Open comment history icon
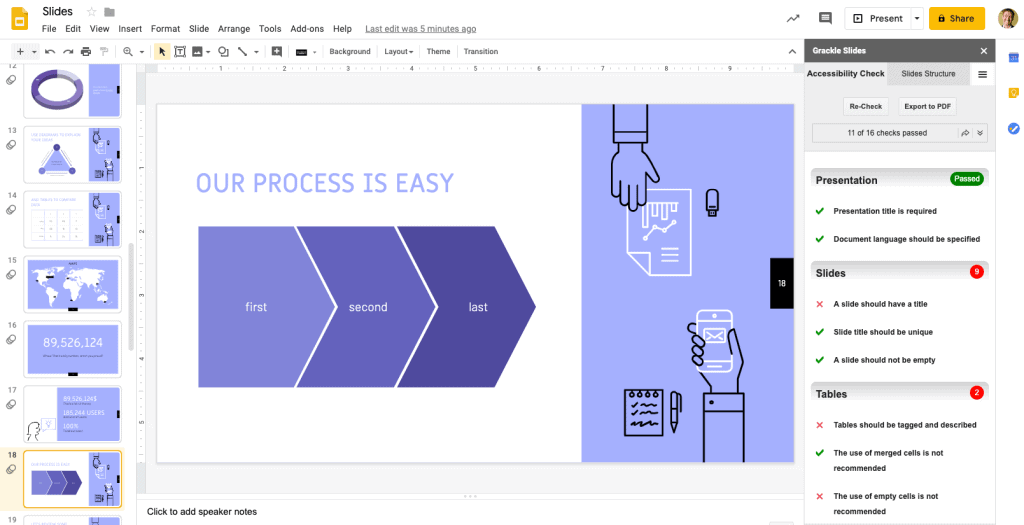 tap(825, 18)
